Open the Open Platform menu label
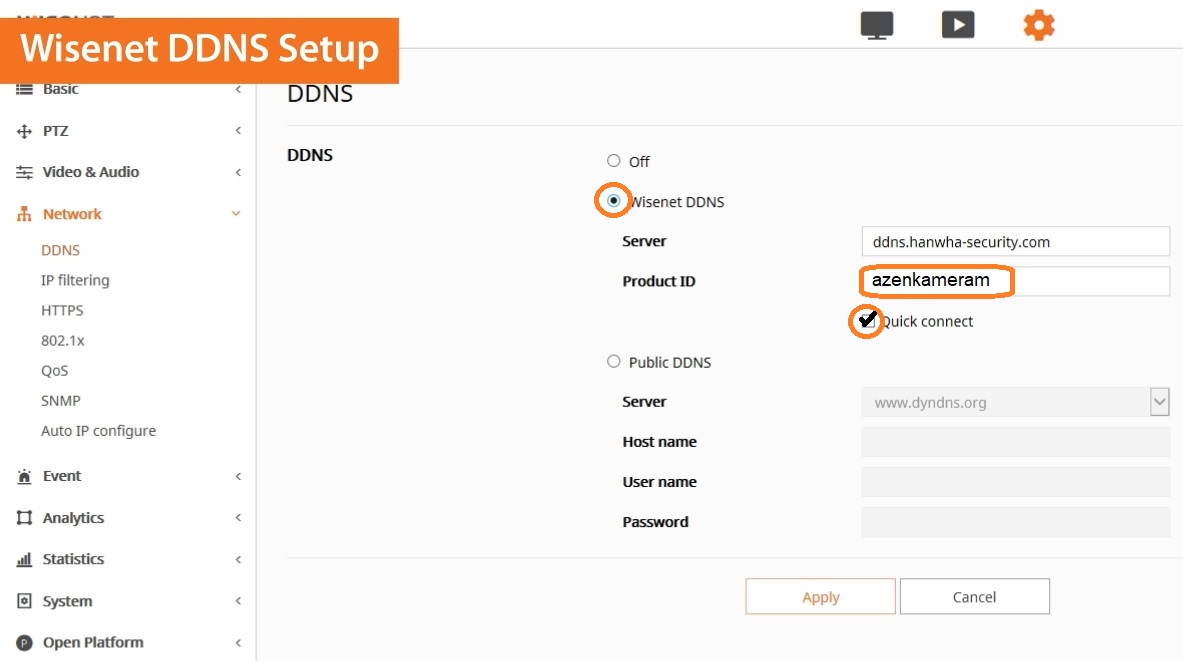 coord(93,642)
